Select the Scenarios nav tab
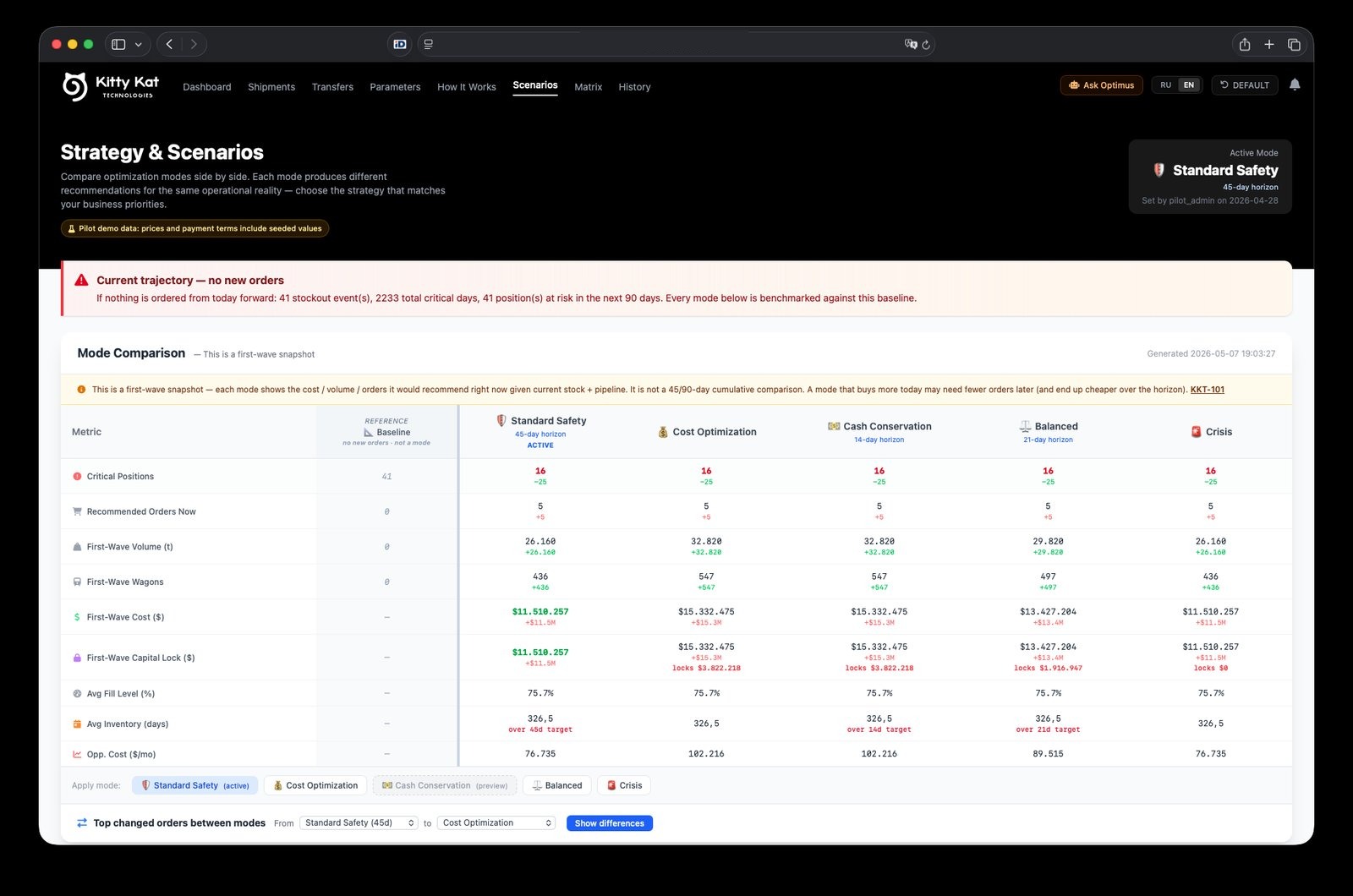1353x896 pixels. point(535,85)
